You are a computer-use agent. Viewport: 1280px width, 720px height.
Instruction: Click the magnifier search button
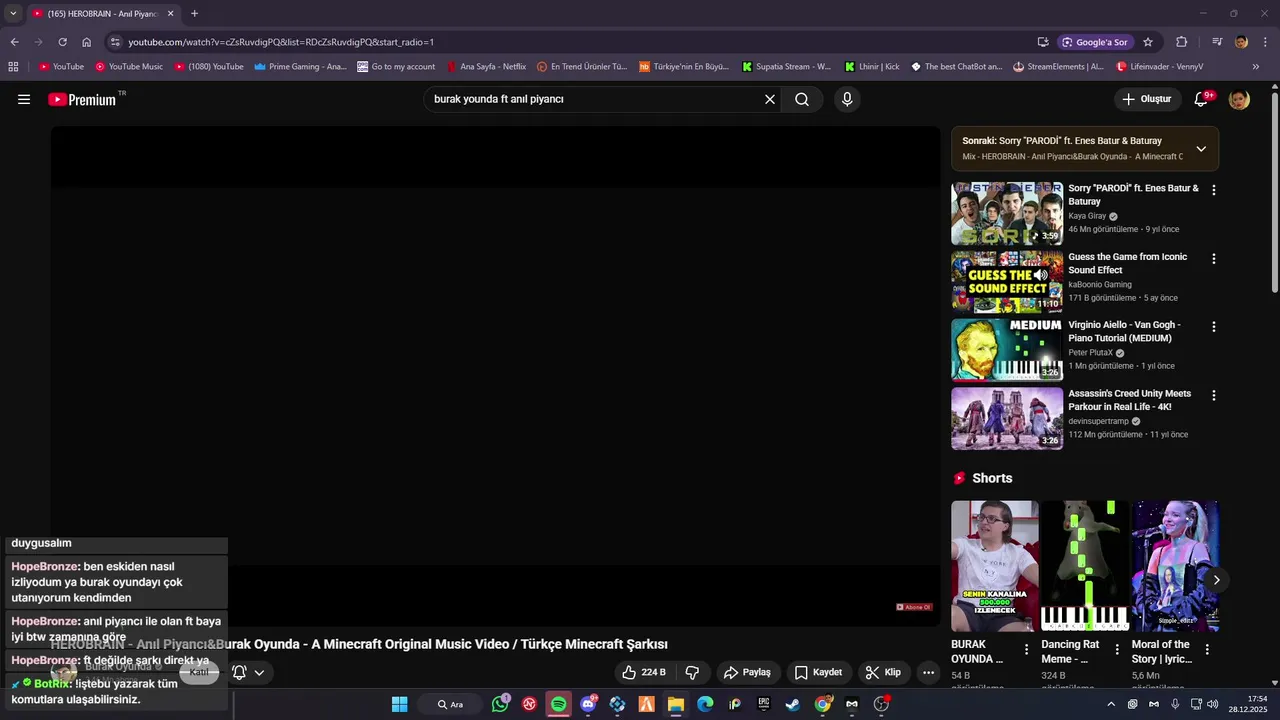pyautogui.click(x=802, y=99)
